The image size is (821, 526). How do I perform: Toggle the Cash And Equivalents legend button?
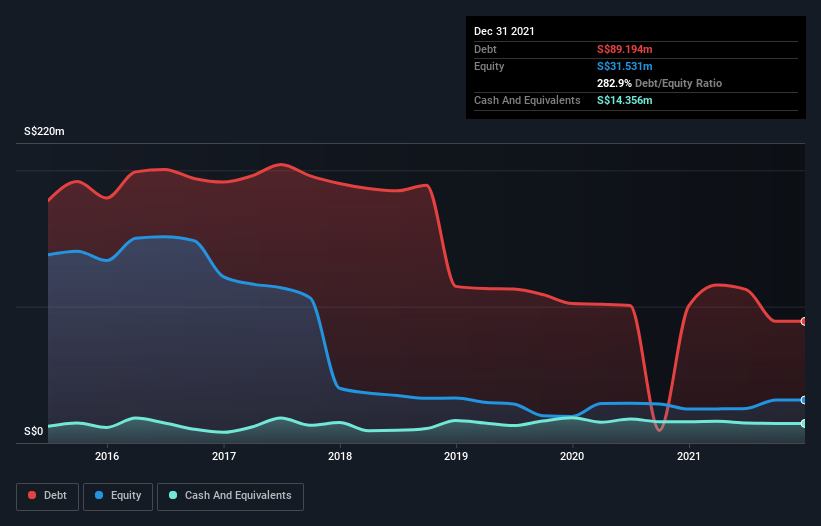point(230,496)
